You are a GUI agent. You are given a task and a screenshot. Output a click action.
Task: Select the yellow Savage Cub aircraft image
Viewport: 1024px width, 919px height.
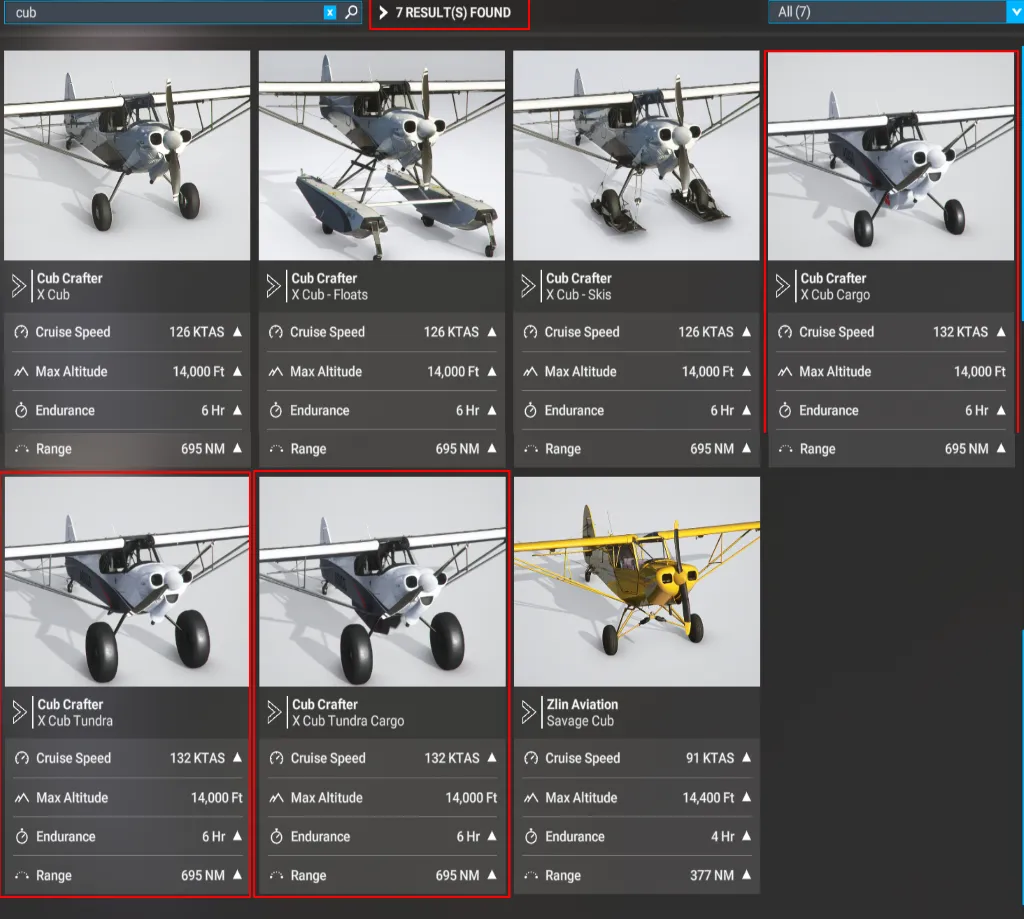pyautogui.click(x=637, y=580)
